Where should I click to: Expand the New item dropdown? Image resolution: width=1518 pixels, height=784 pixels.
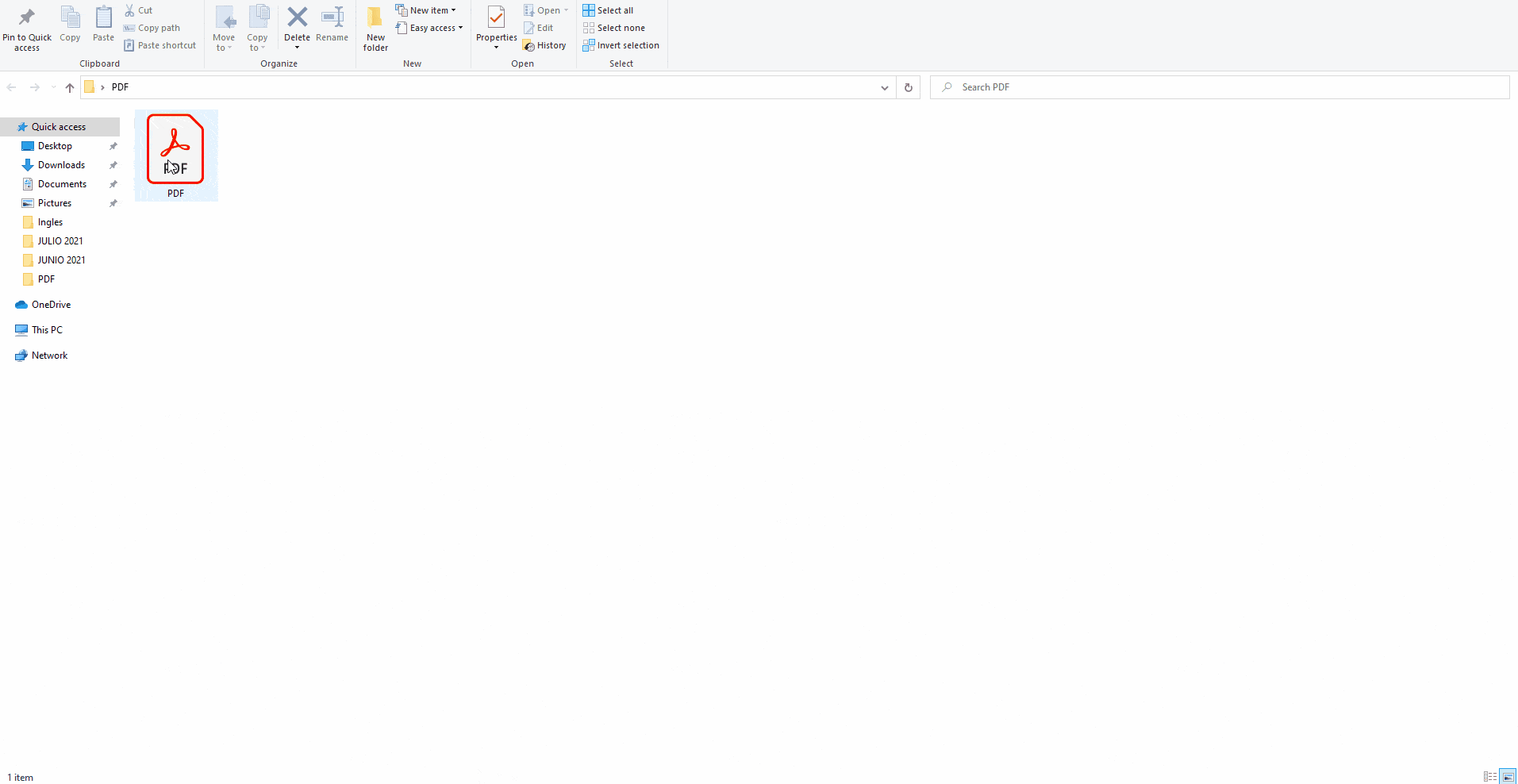coord(426,10)
